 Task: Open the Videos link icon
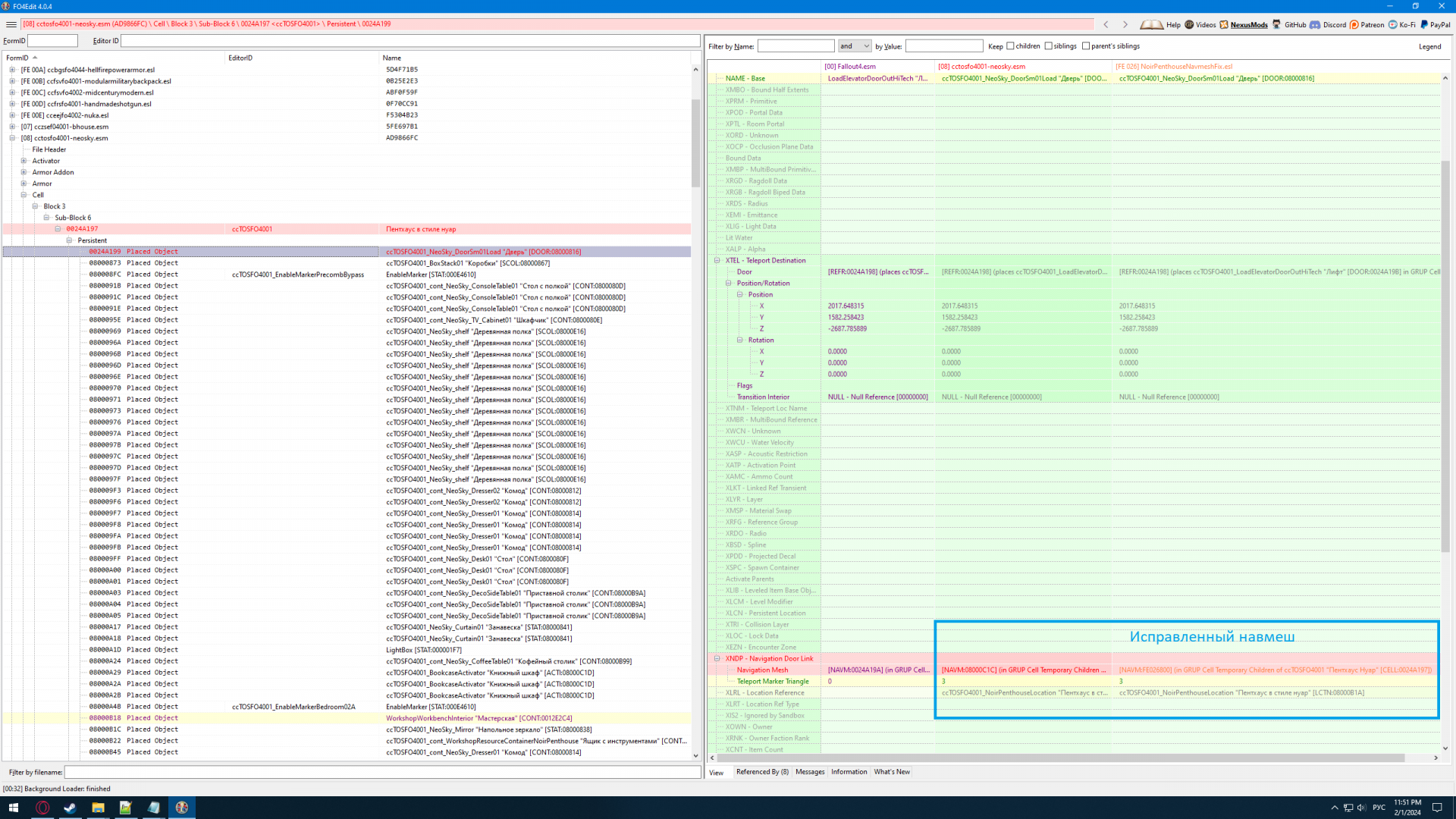click(1189, 24)
